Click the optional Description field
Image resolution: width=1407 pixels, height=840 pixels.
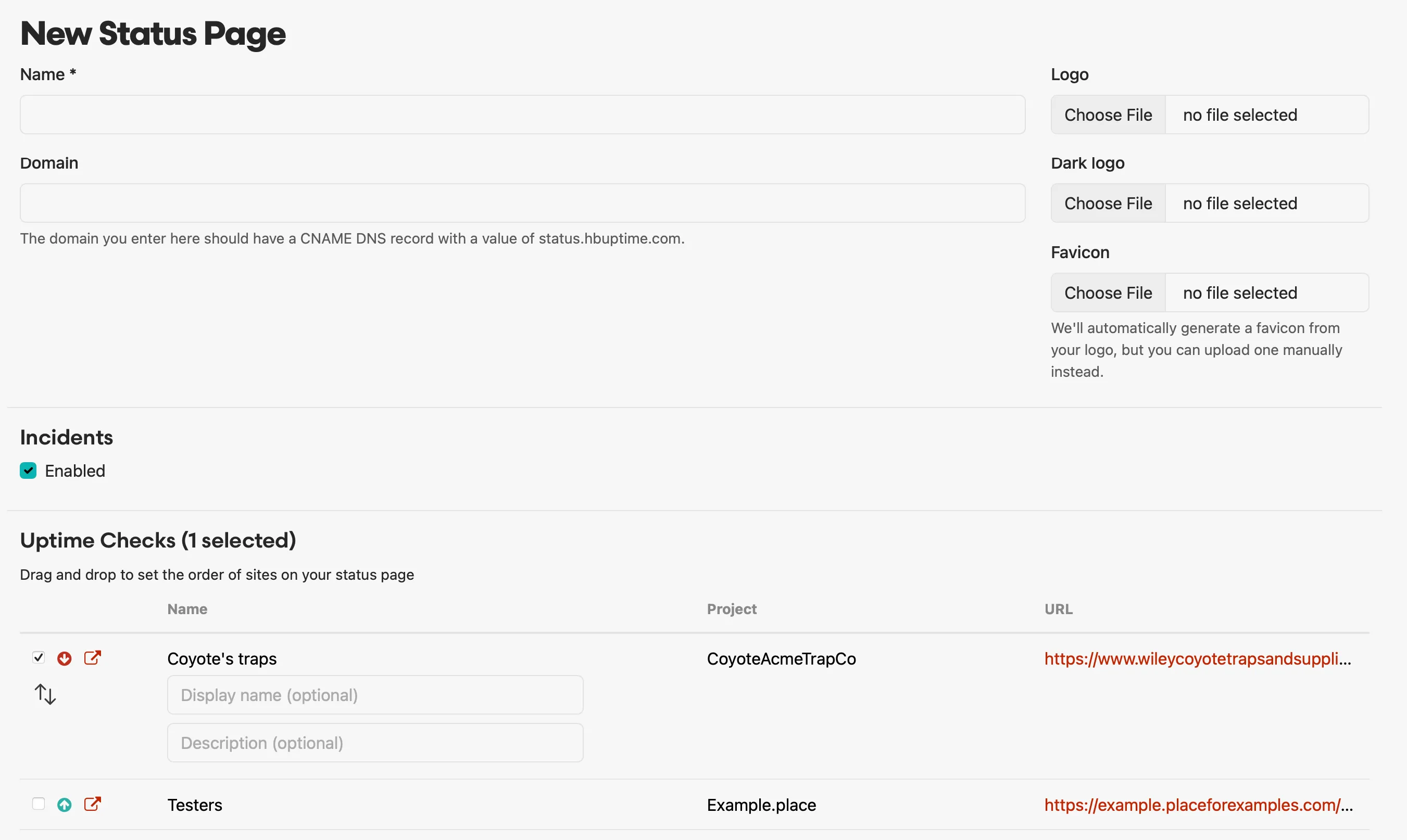tap(375, 742)
